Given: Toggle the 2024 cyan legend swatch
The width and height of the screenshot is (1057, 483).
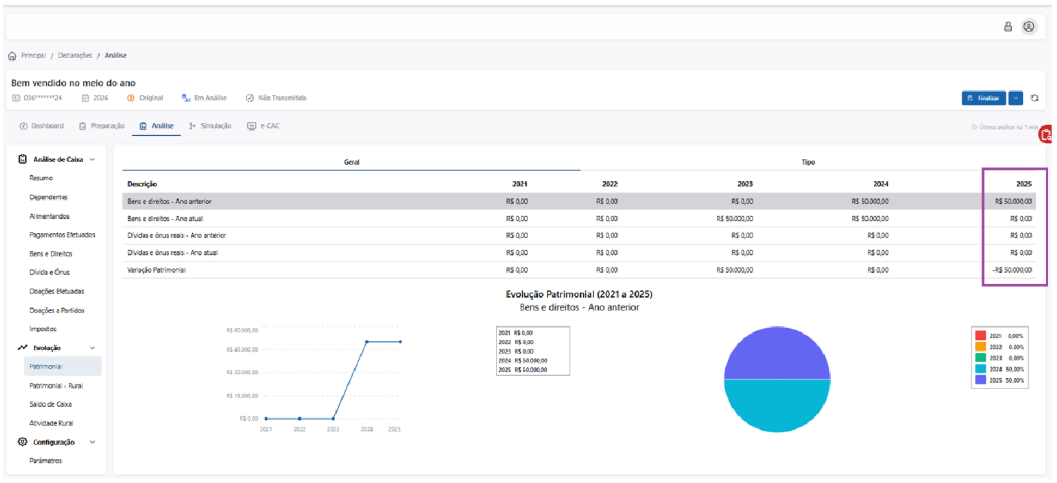Looking at the screenshot, I should [981, 369].
